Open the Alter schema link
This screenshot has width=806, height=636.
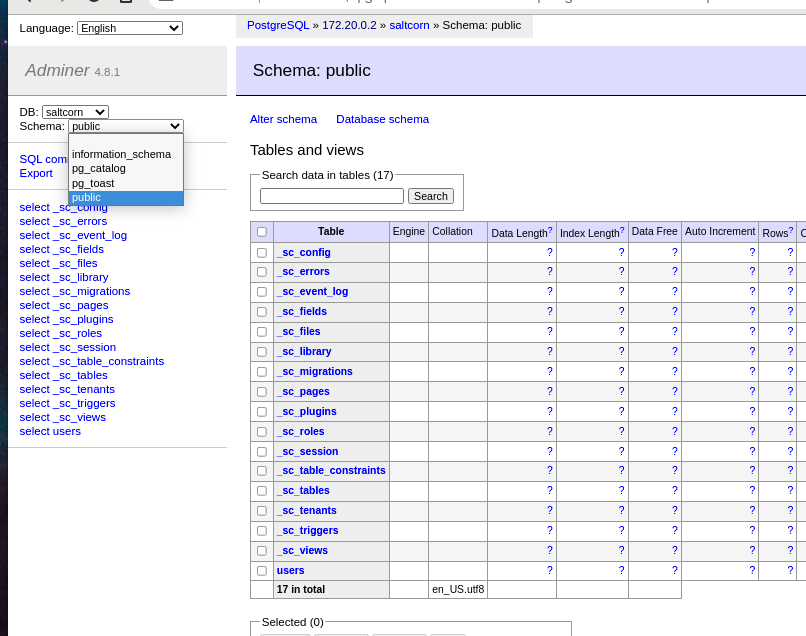point(283,118)
